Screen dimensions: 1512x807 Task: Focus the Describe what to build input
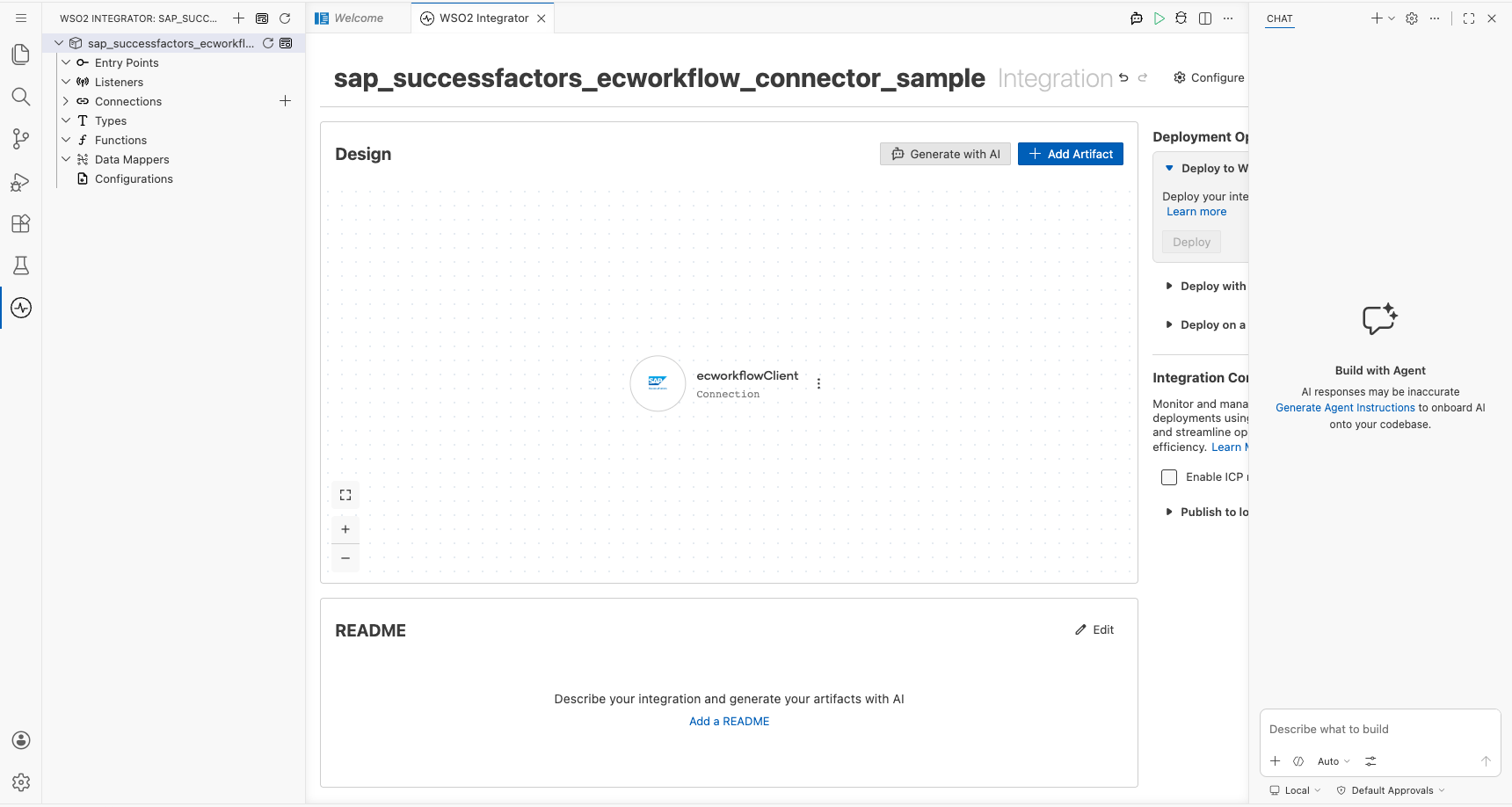click(x=1380, y=730)
